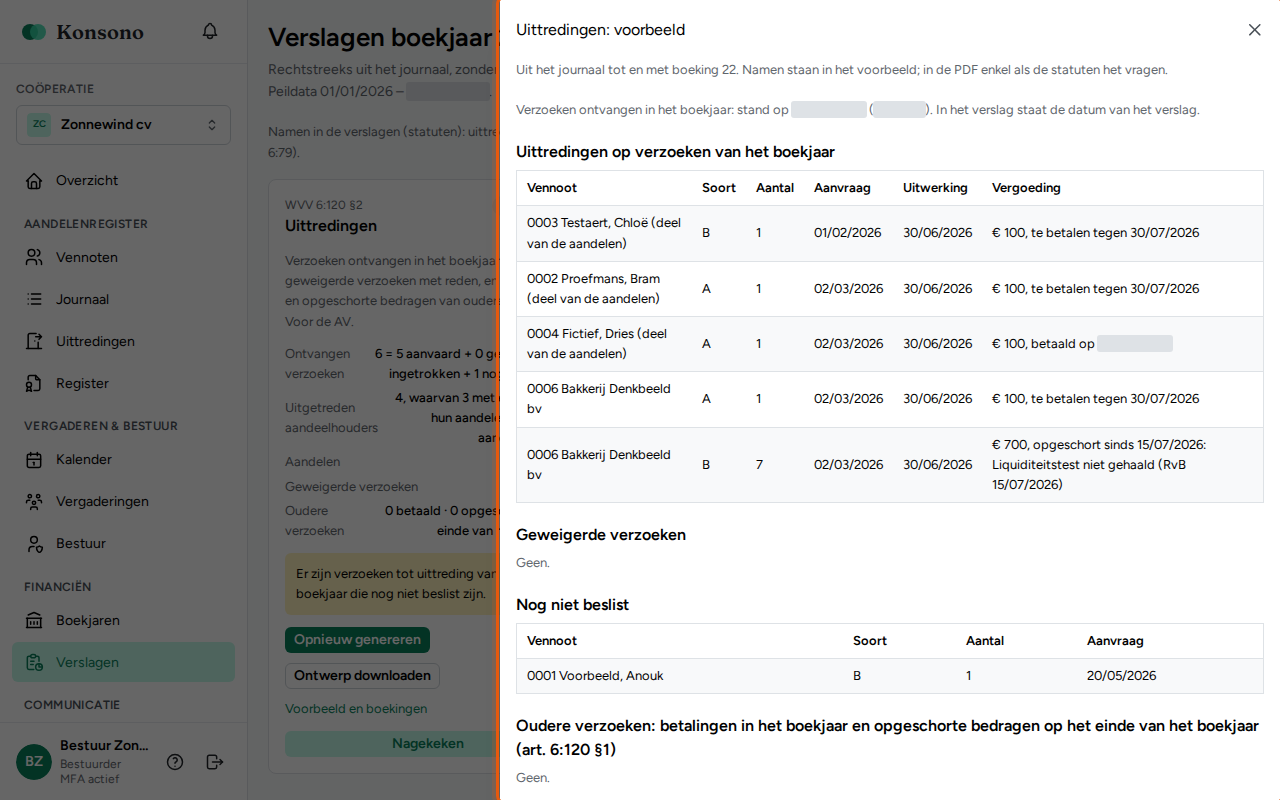This screenshot has width=1280, height=800.
Task: Click the Nagekeken button
Action: [x=390, y=743]
